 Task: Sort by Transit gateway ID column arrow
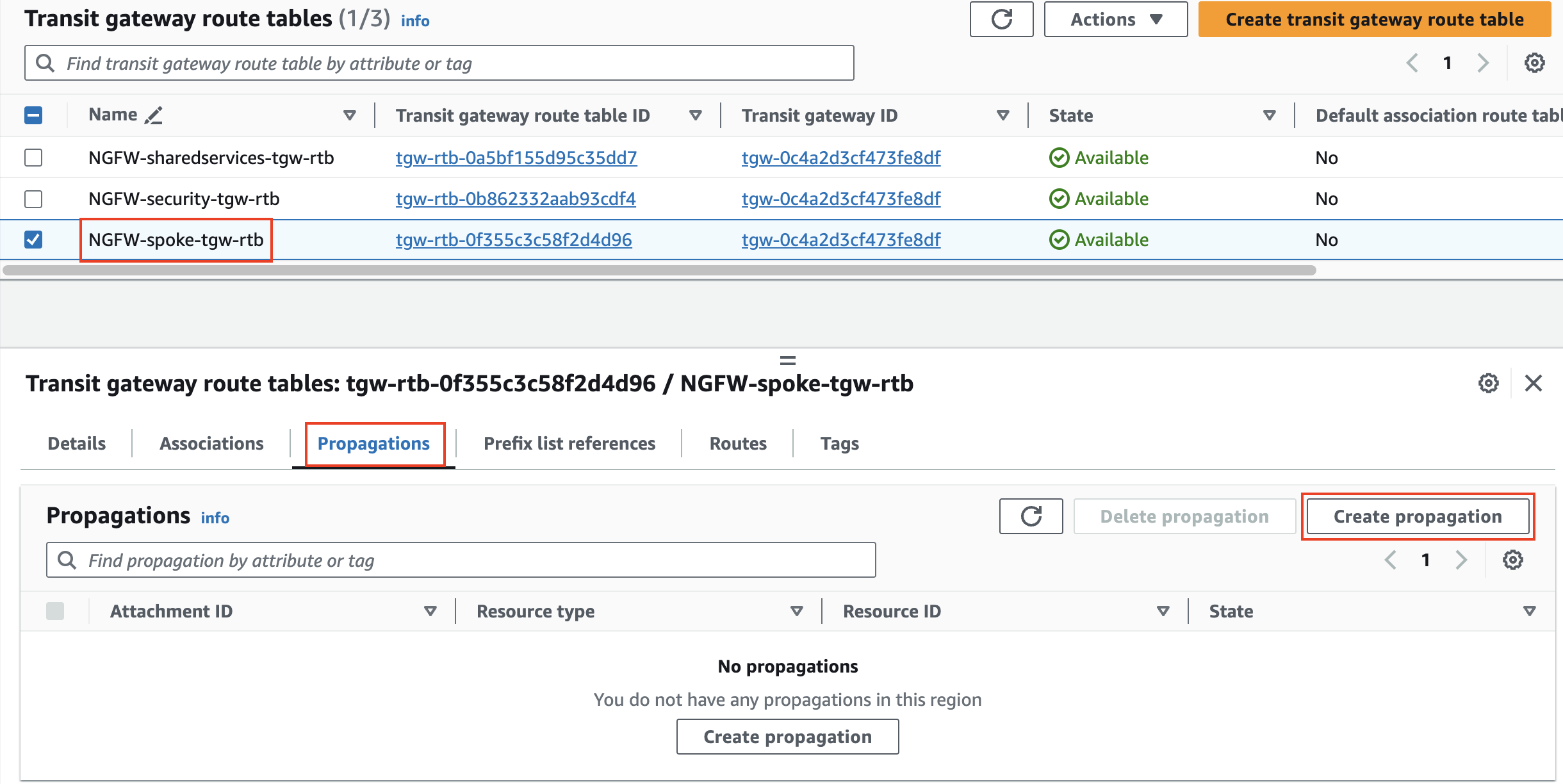1003,115
